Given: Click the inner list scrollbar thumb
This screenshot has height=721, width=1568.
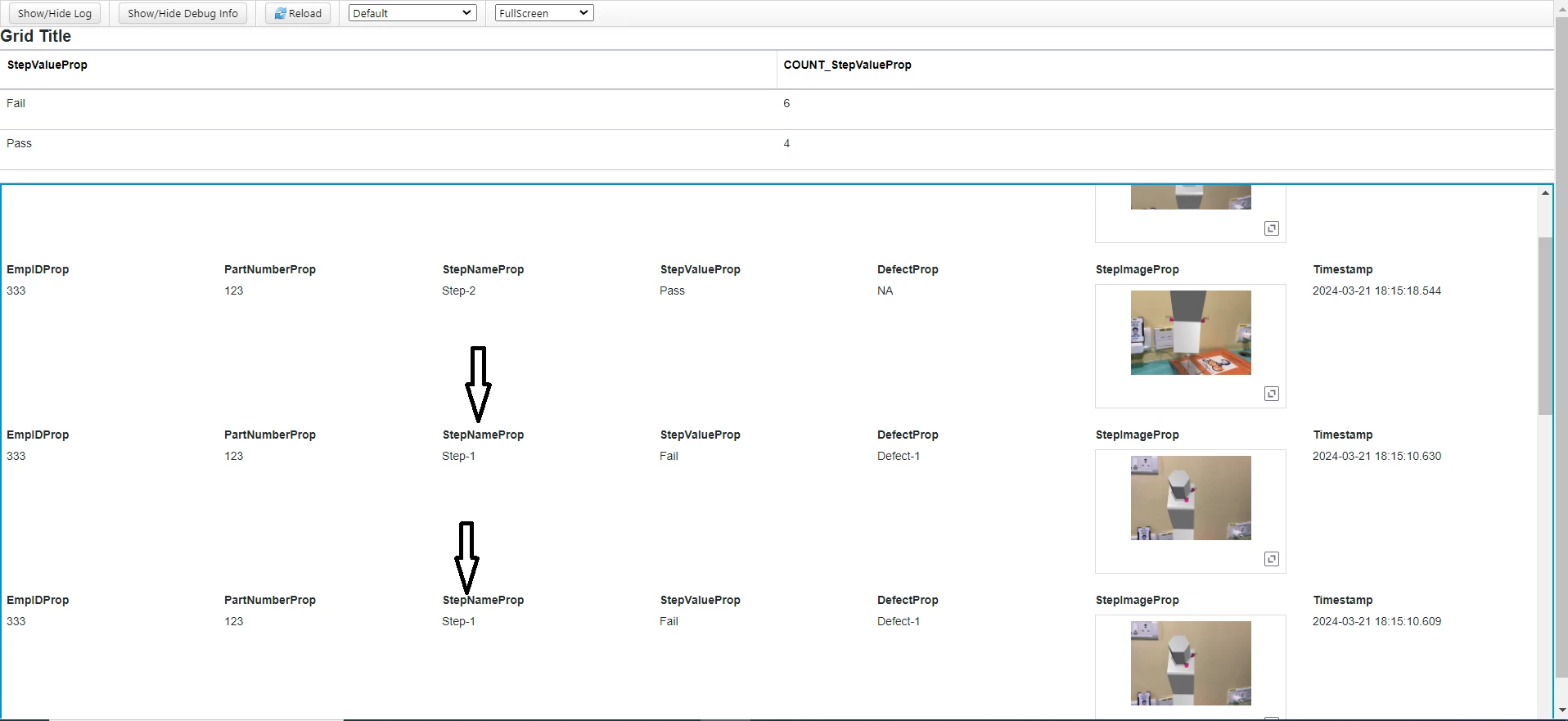Looking at the screenshot, I should coord(1545,326).
